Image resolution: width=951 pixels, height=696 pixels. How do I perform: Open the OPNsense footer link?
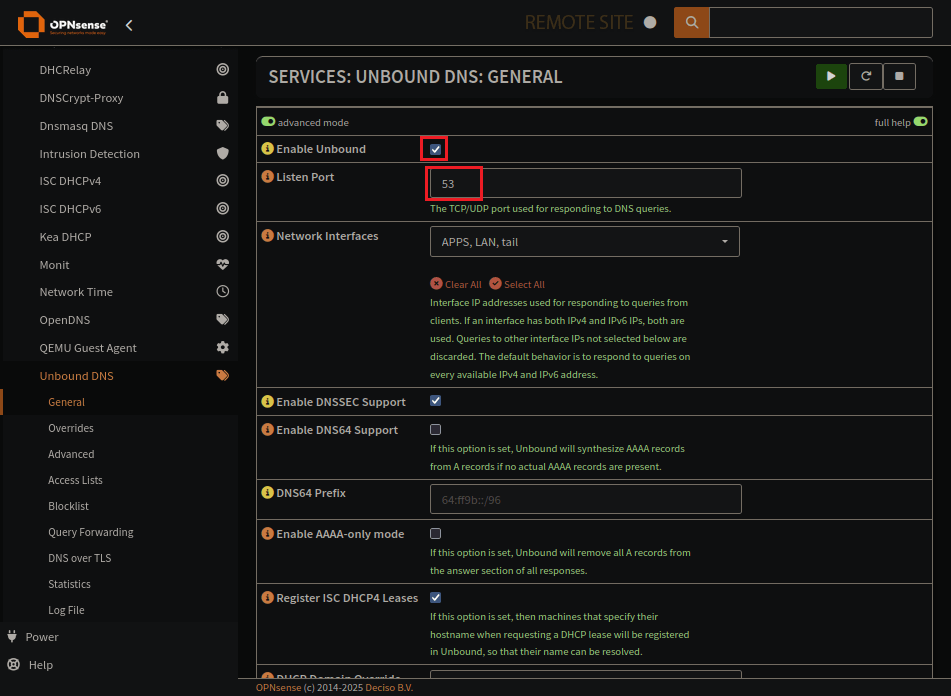click(x=278, y=688)
